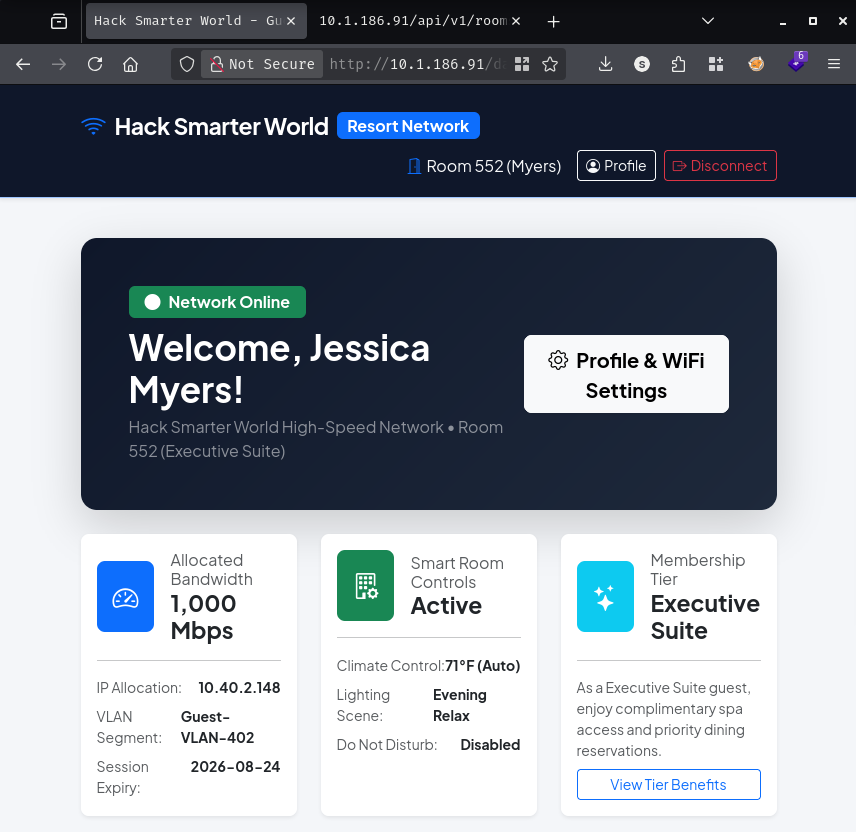This screenshot has height=832, width=856.
Task: Click the Firefox View icon in the tab bar
Action: pyautogui.click(x=59, y=21)
